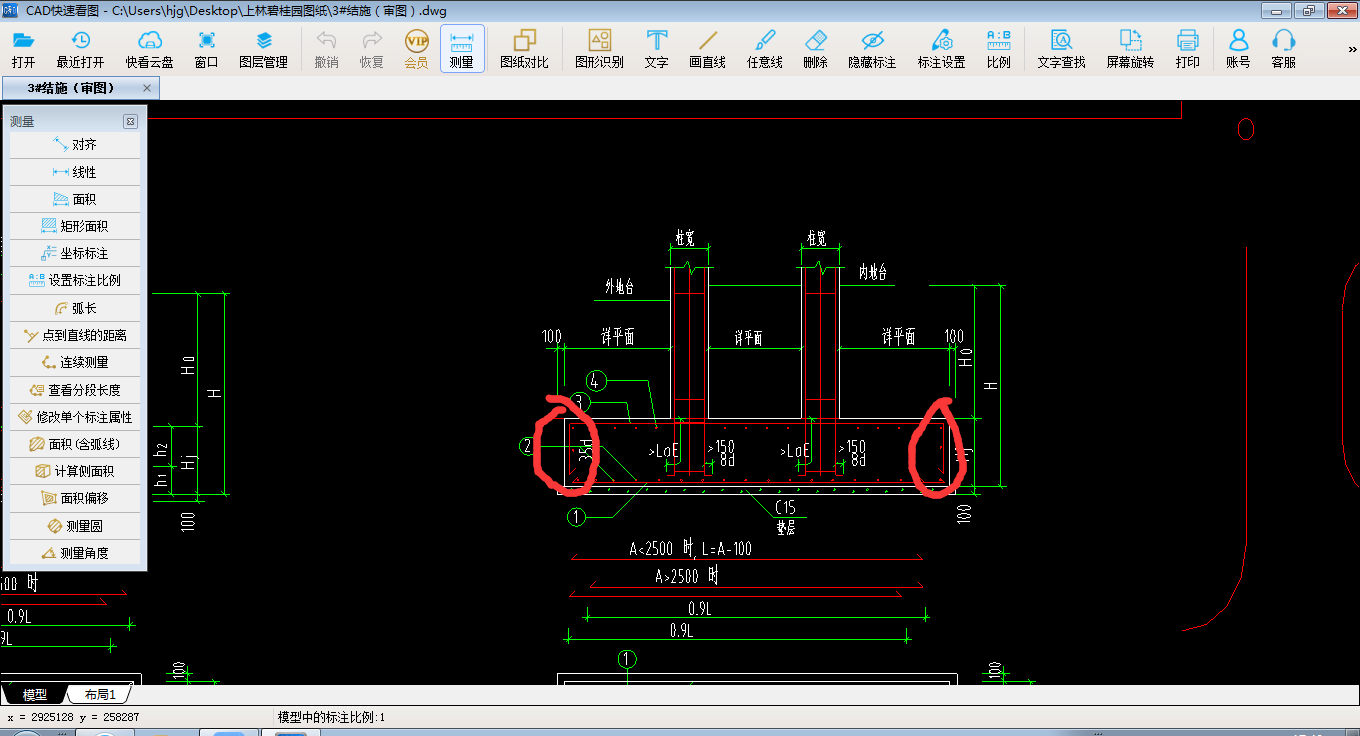Click 模型中的标注比例:1 status text

click(x=331, y=717)
